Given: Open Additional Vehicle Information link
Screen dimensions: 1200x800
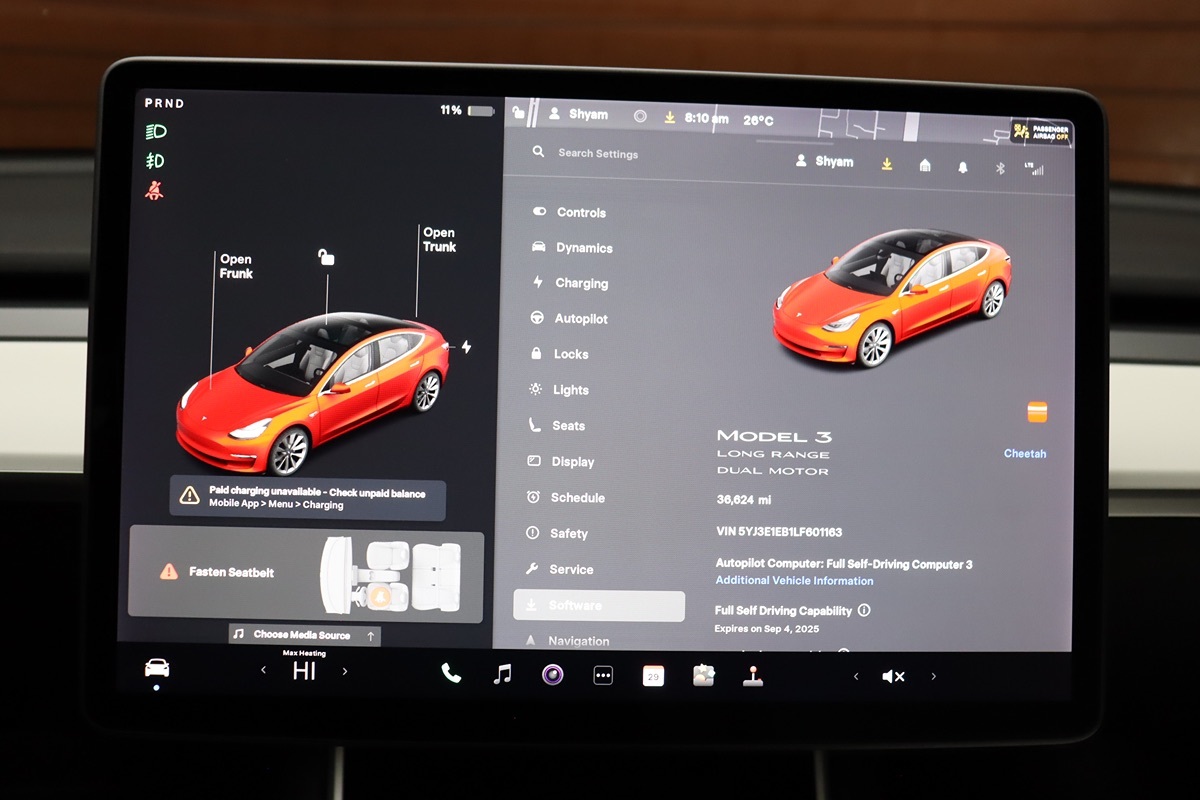Looking at the screenshot, I should pyautogui.click(x=794, y=581).
